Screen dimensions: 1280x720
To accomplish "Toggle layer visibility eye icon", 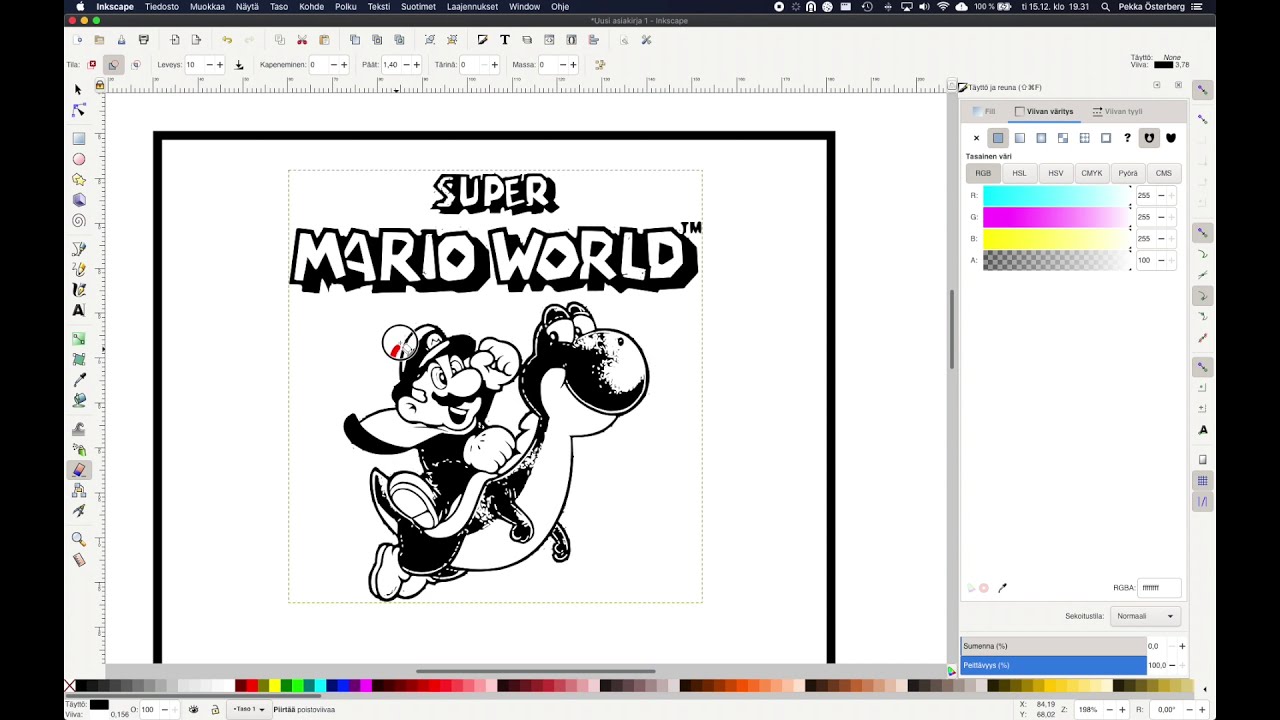I will click(193, 709).
